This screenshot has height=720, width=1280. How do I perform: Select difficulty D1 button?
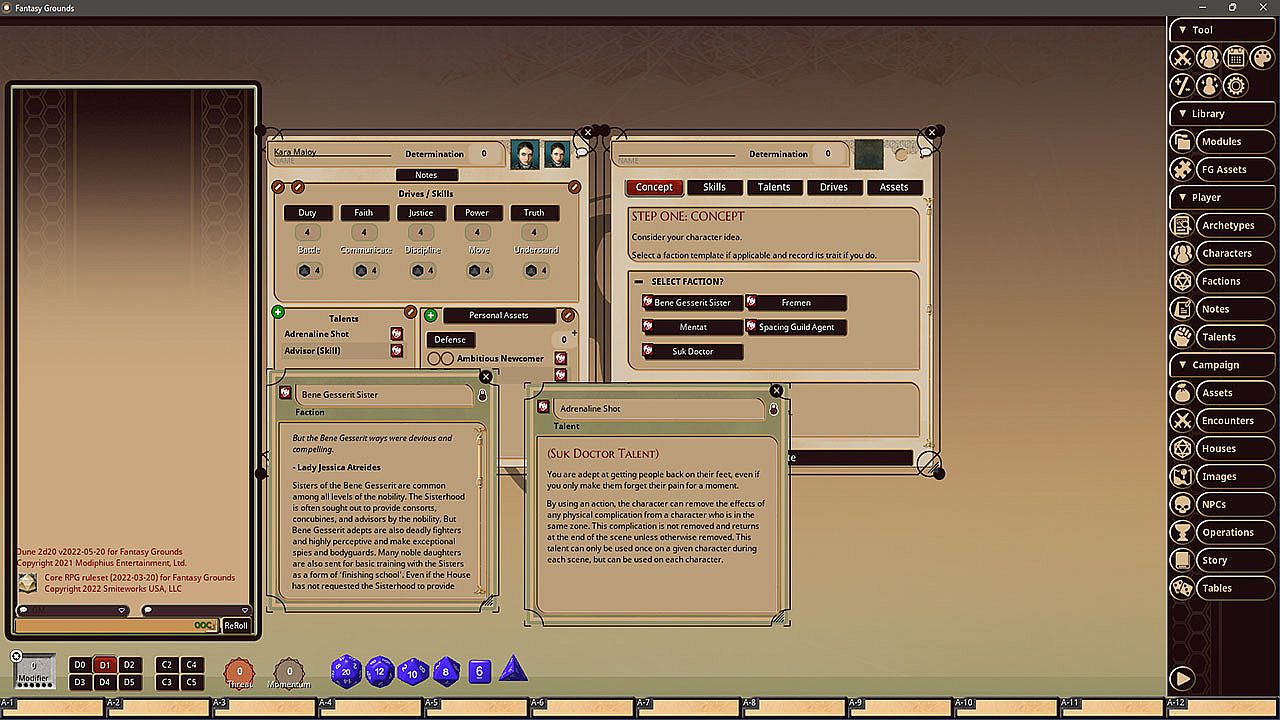click(x=105, y=665)
